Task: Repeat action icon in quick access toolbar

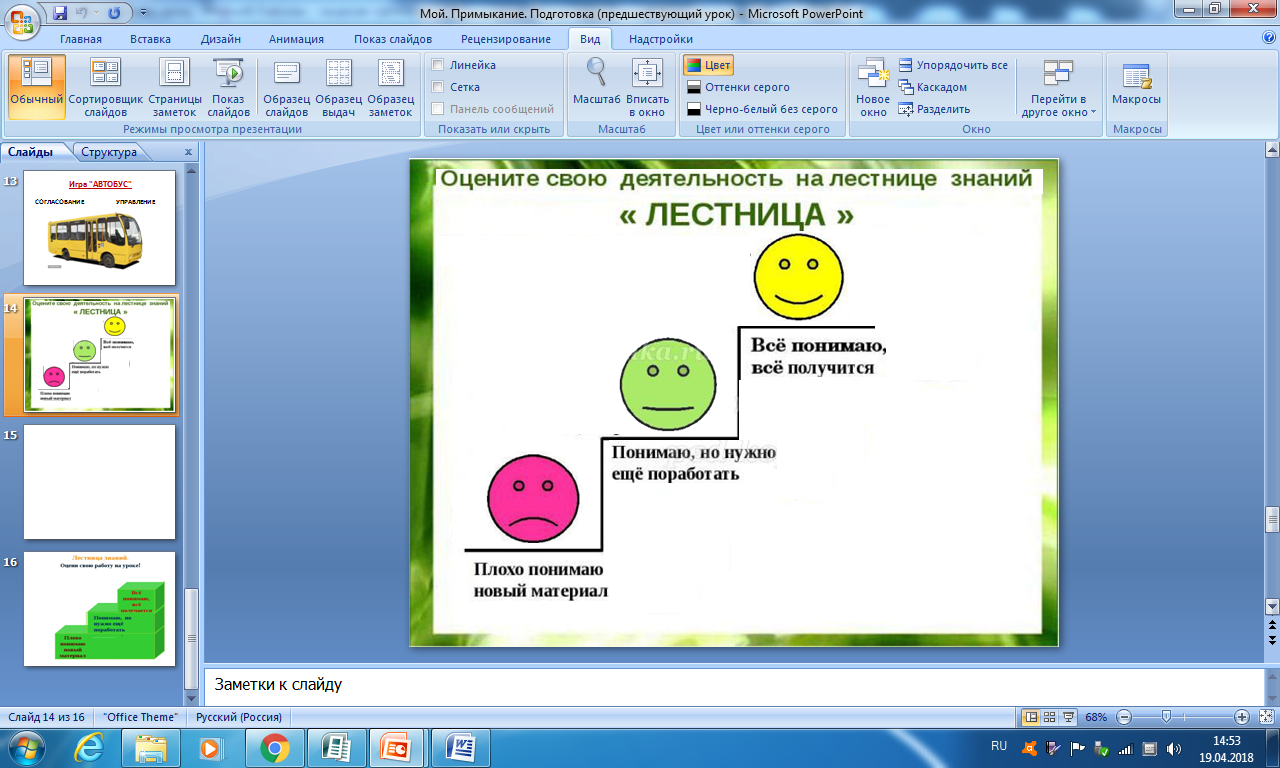Action: tap(114, 13)
